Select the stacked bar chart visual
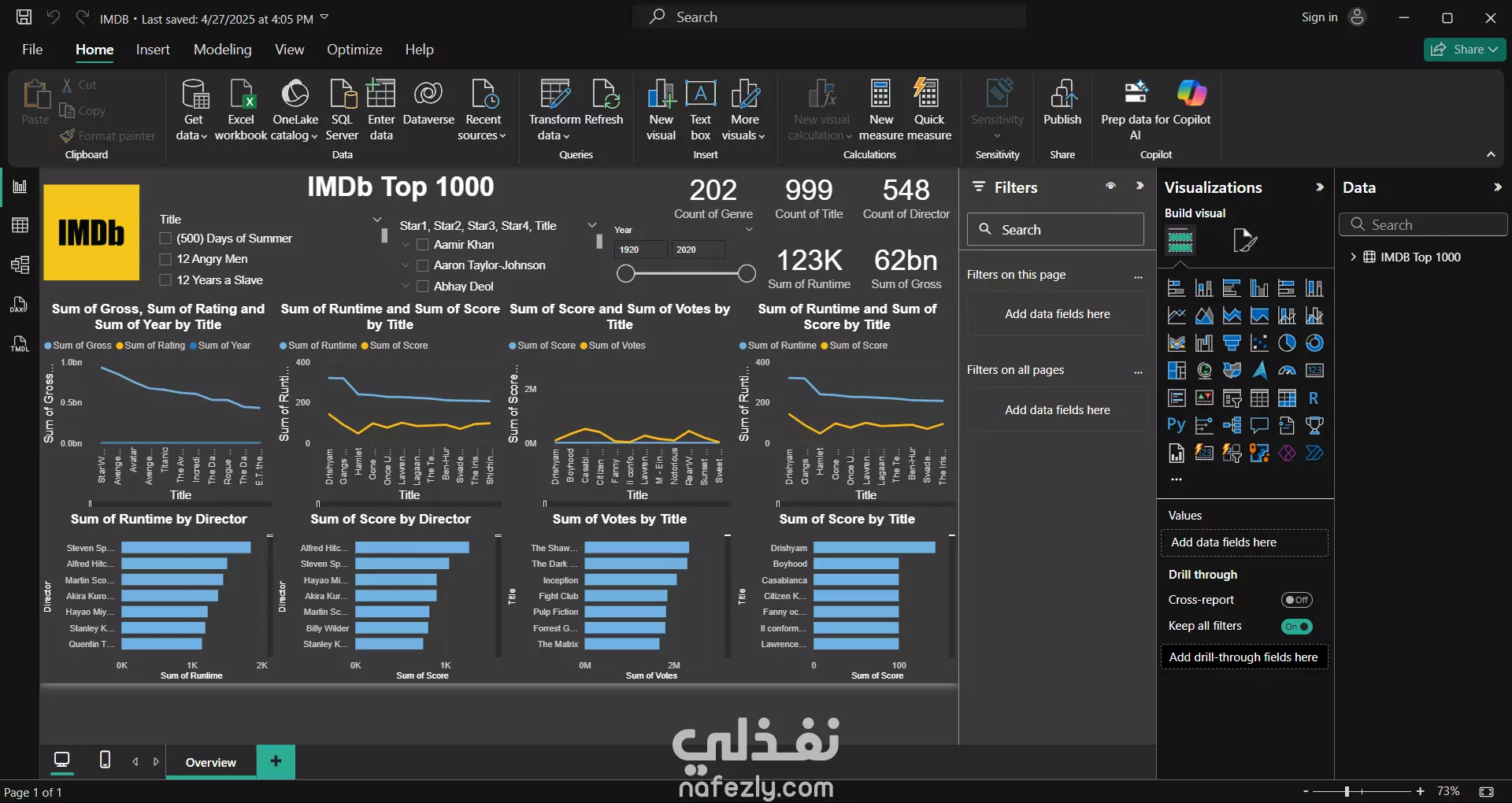The width and height of the screenshot is (1512, 803). point(1177,288)
